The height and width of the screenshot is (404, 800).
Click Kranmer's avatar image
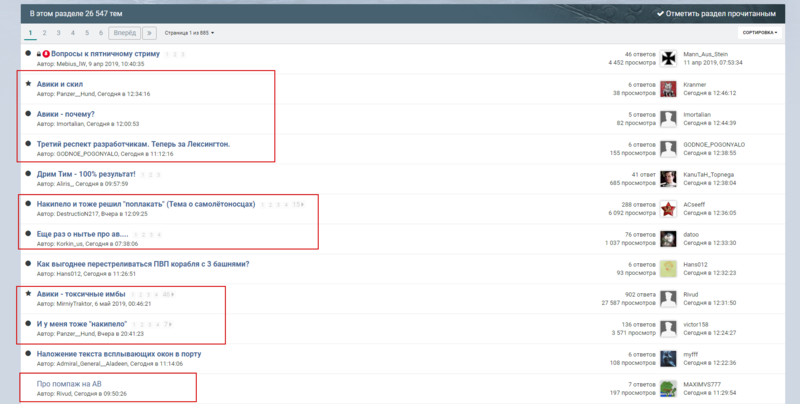tap(669, 89)
